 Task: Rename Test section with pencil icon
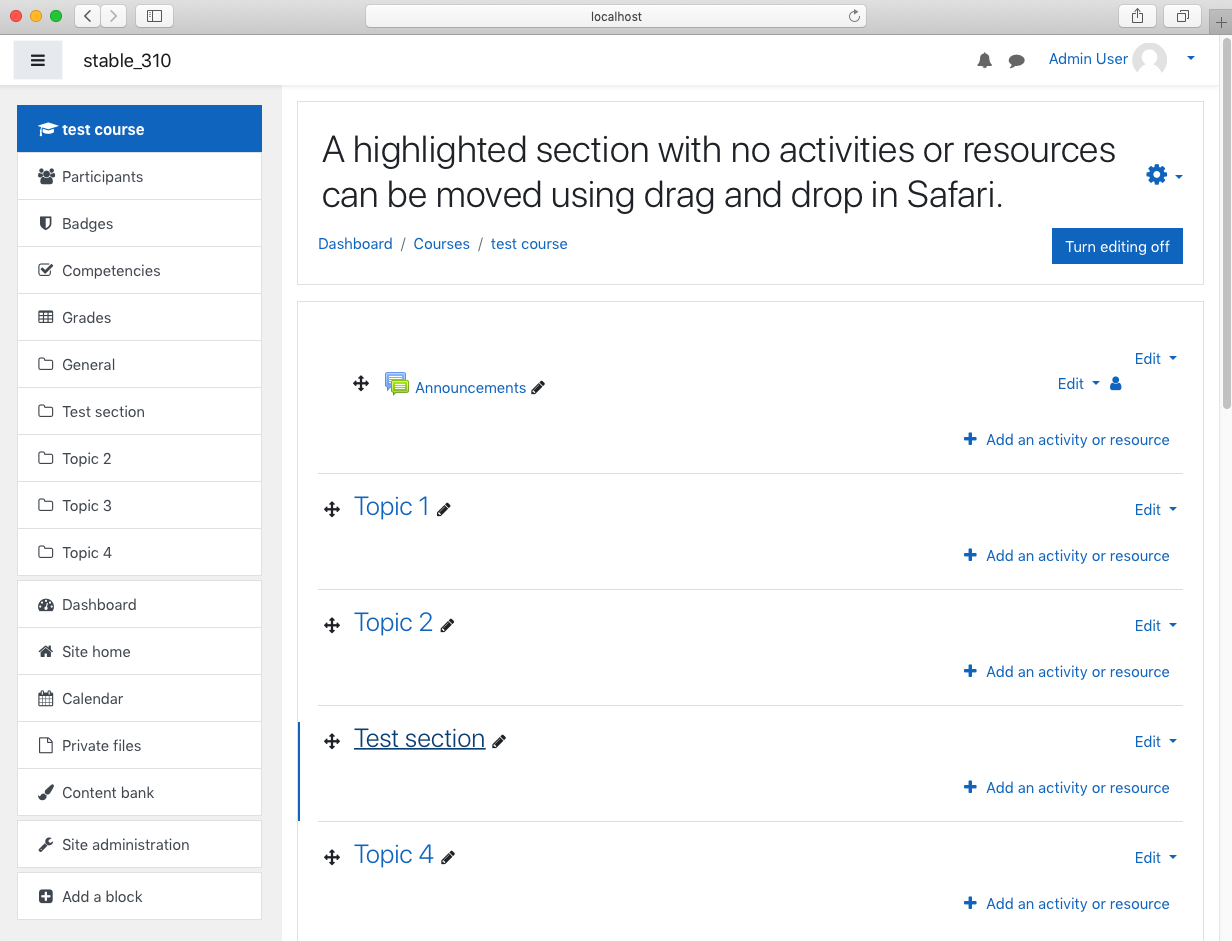pos(500,741)
